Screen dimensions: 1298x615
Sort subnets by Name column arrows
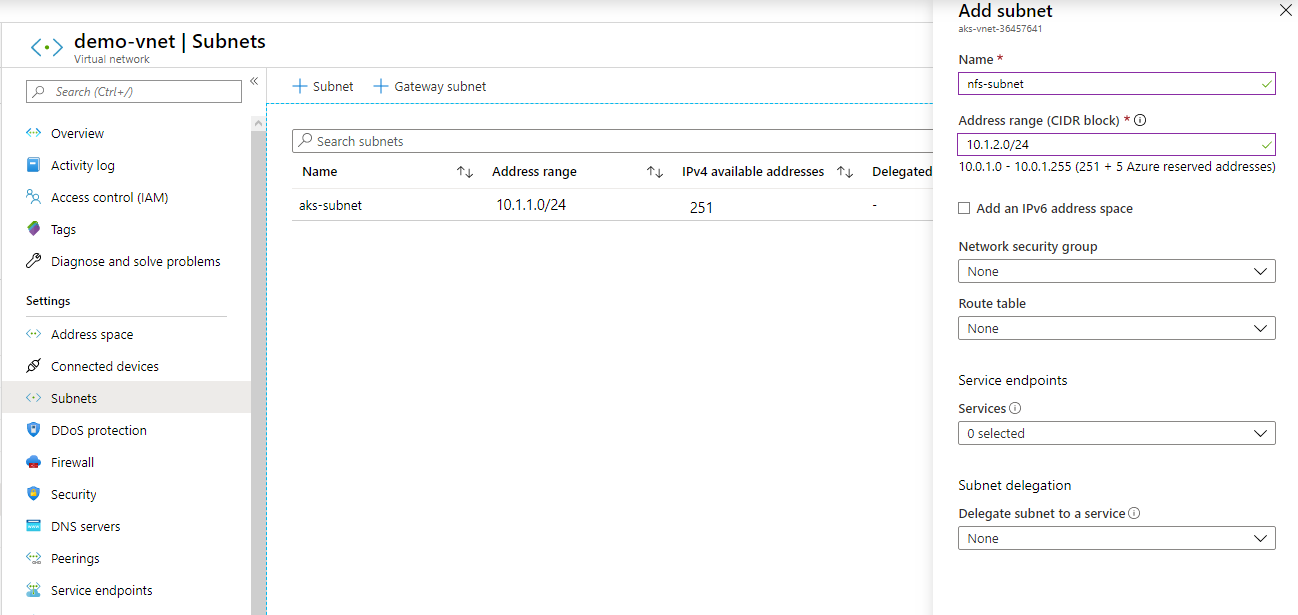coord(464,172)
